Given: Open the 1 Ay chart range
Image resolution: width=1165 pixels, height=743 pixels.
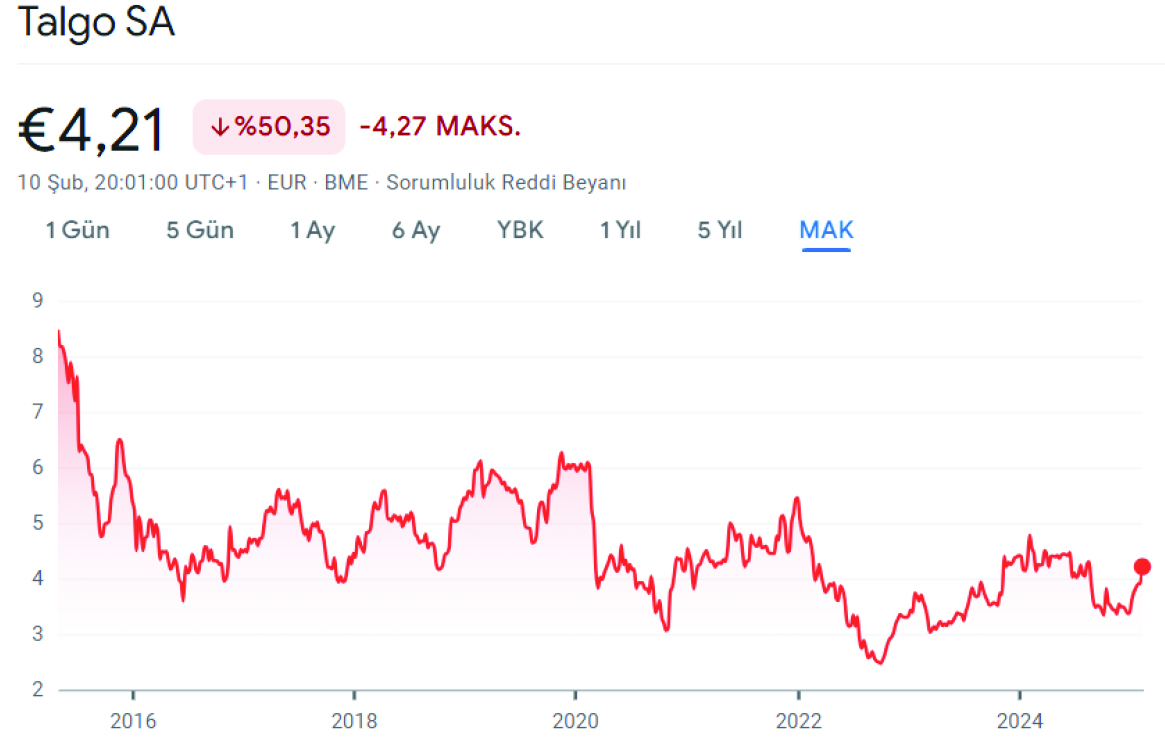Looking at the screenshot, I should [313, 231].
